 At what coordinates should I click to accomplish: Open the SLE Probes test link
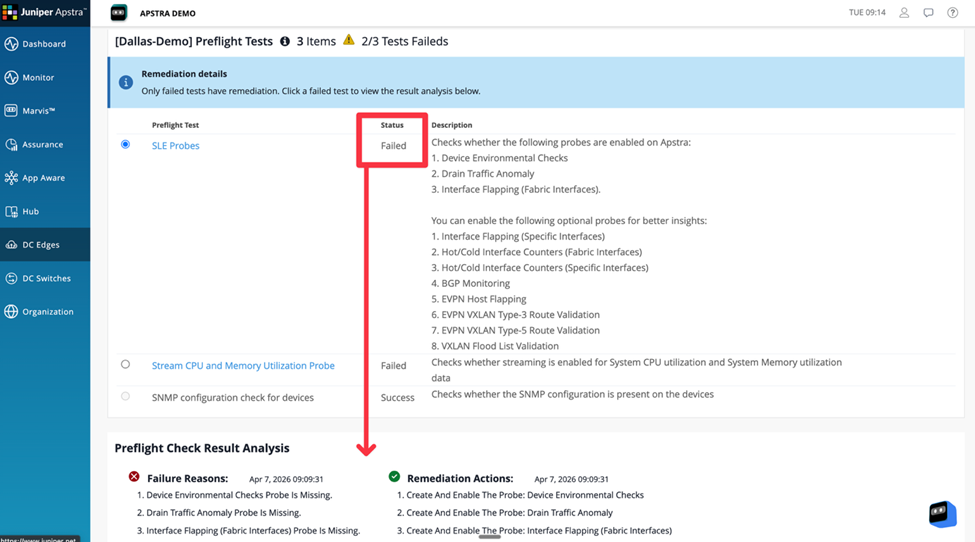(x=175, y=145)
